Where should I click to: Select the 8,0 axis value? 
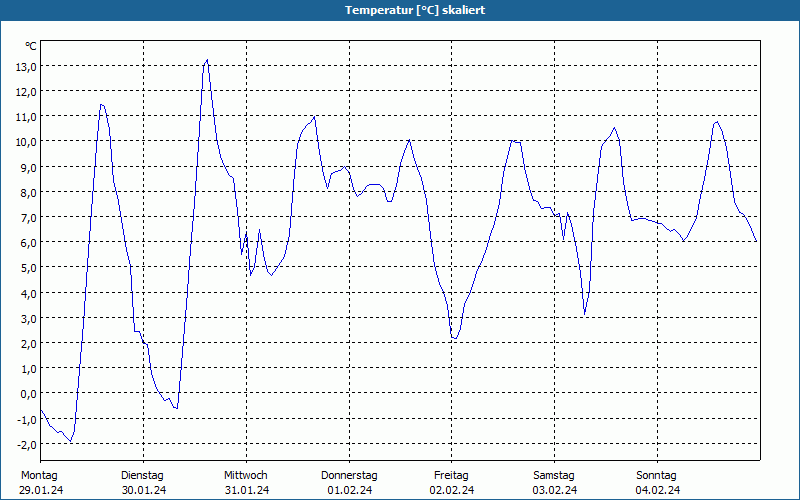pos(28,192)
